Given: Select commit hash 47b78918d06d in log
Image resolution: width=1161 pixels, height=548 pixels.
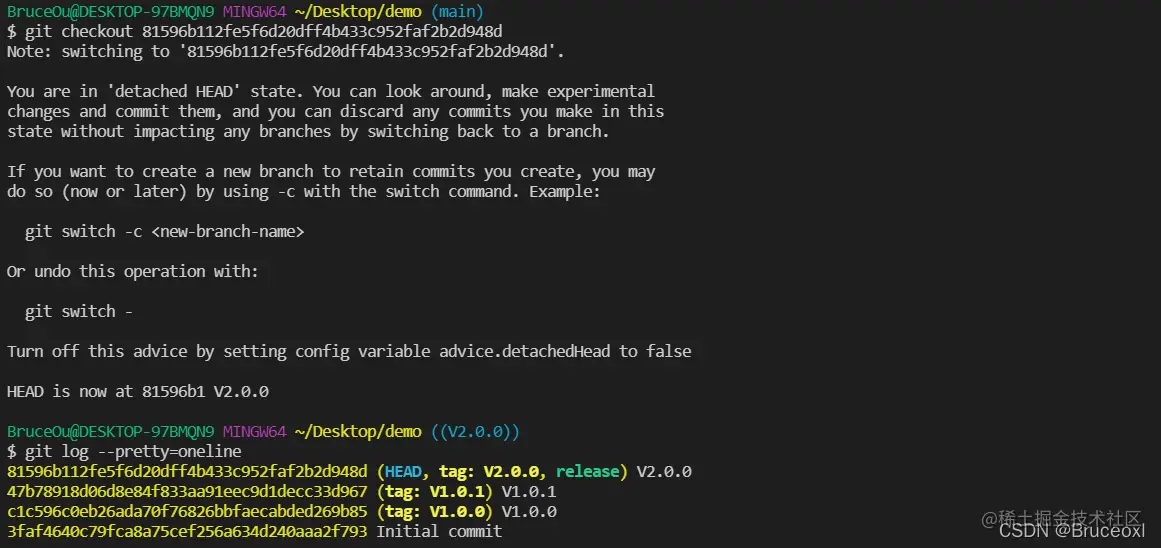Looking at the screenshot, I should (187, 492).
